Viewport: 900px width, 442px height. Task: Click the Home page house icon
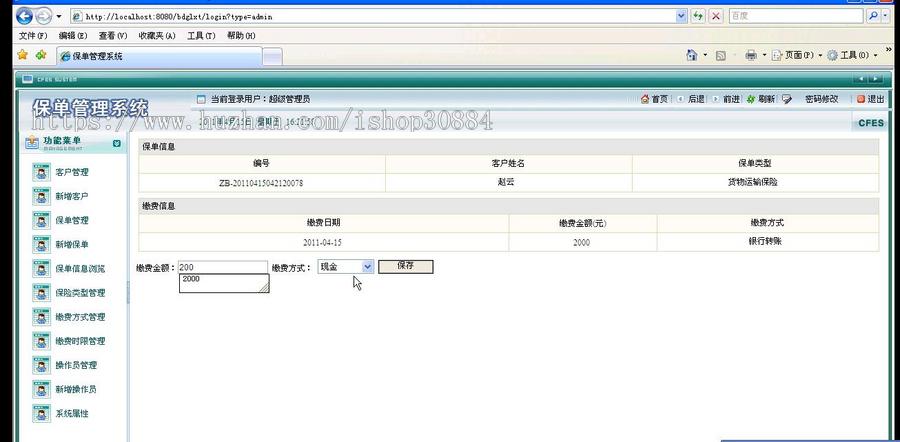pos(692,55)
